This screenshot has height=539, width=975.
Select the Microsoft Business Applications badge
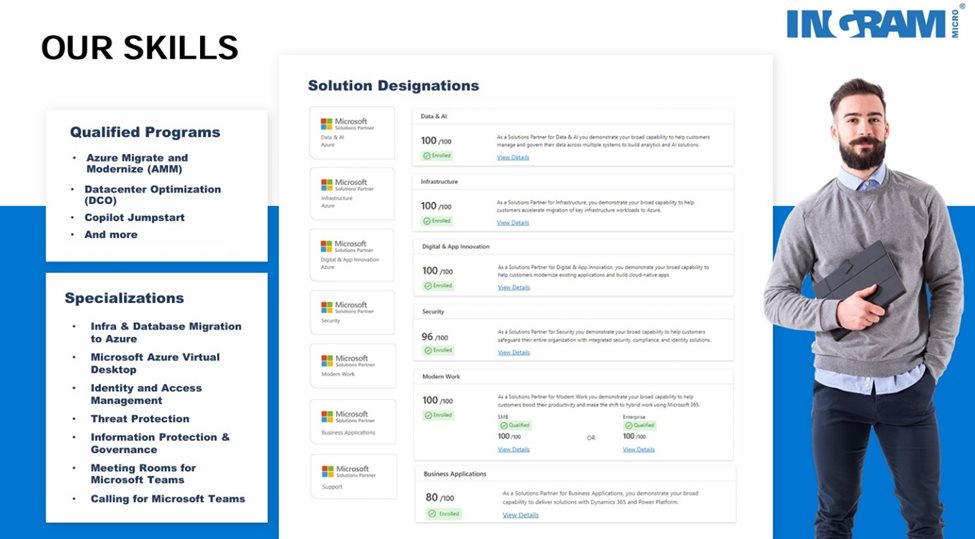[353, 422]
